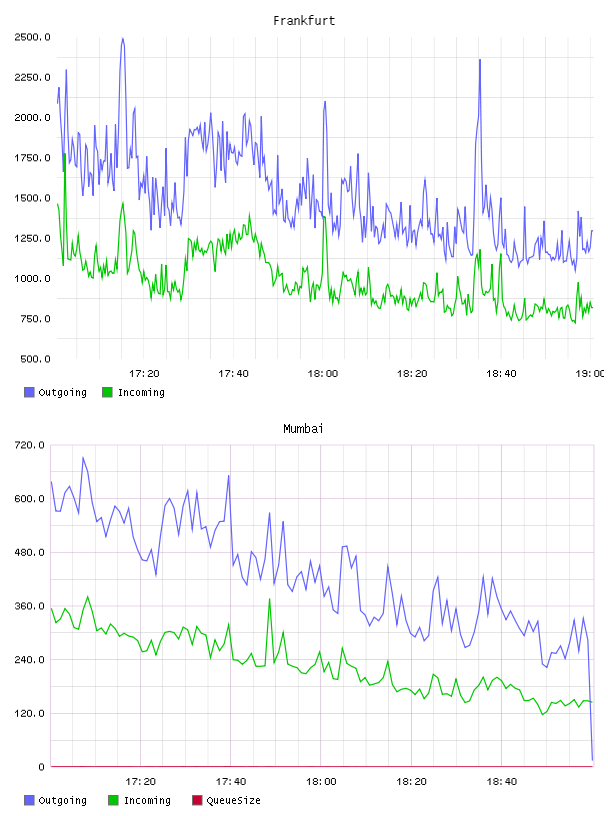This screenshot has width=608, height=816.
Task: Click the 18:40 time label on Mumbai chart
Action: point(502,782)
